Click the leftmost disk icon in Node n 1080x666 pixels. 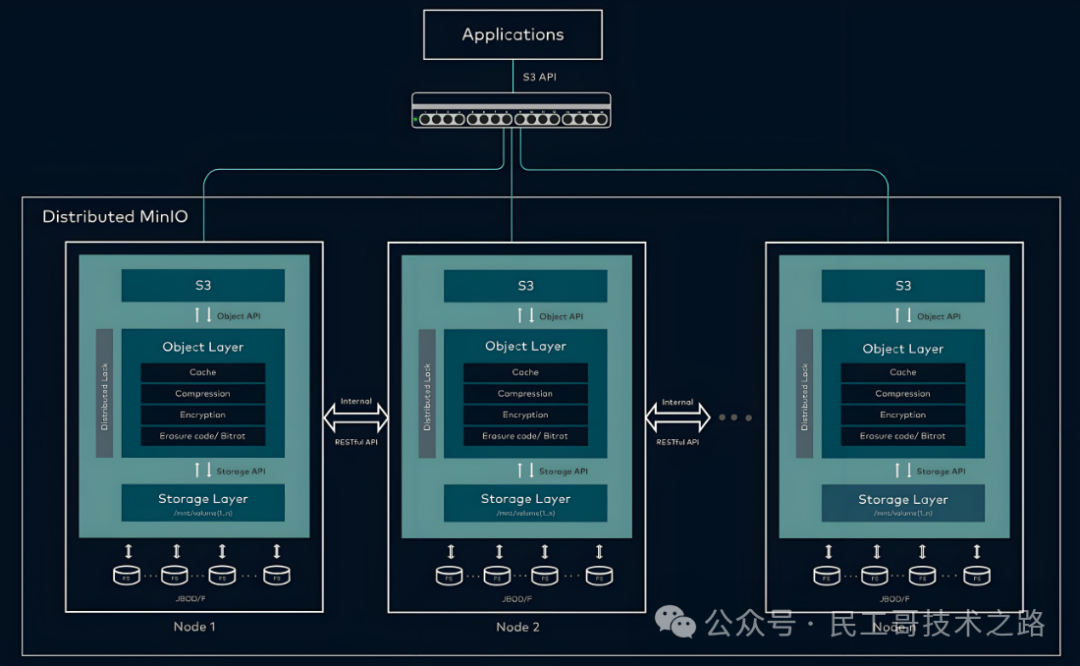point(827,575)
